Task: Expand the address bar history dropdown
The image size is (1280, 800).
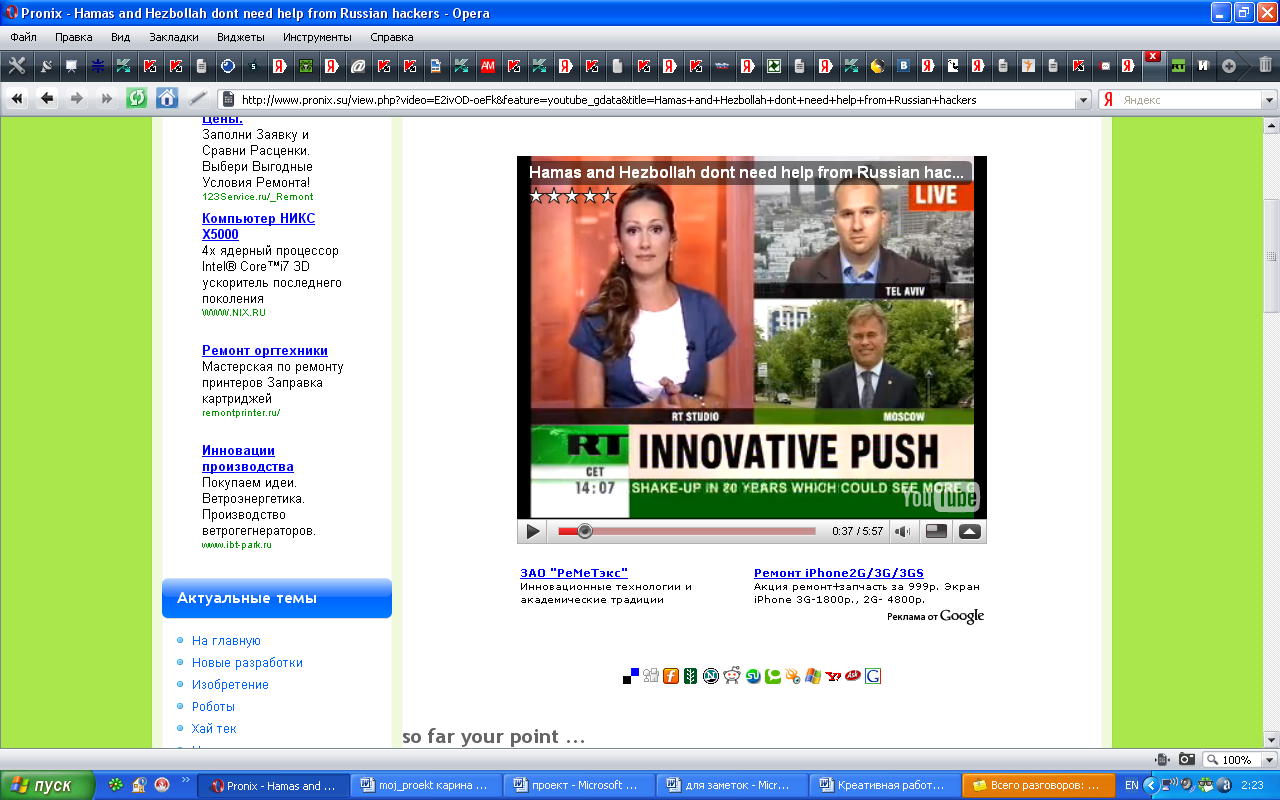Action: [1083, 100]
